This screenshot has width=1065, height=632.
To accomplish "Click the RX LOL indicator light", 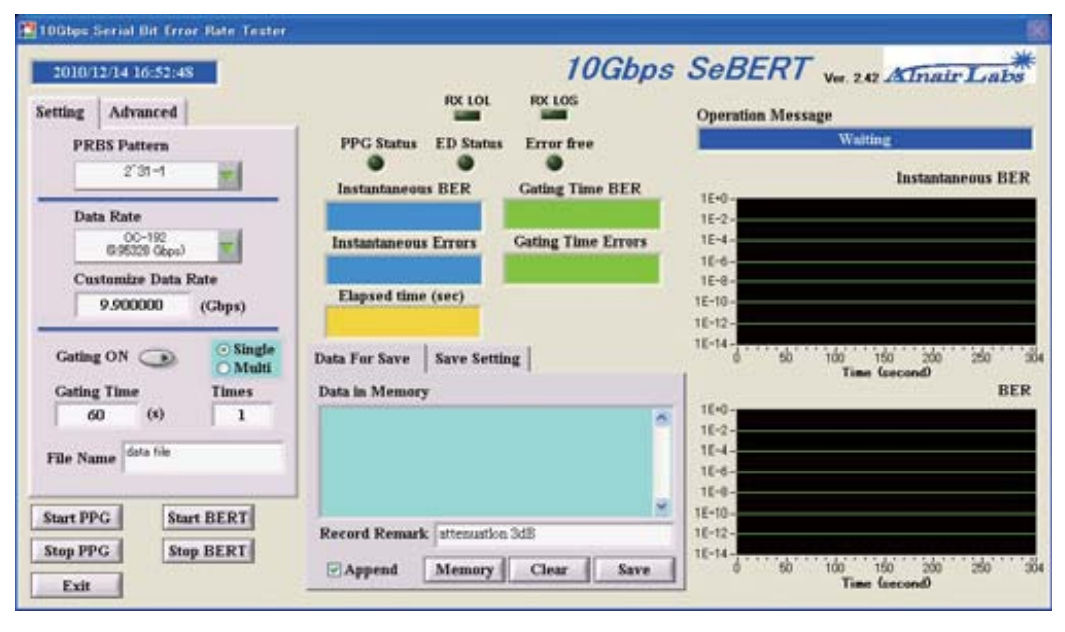I will click(467, 116).
